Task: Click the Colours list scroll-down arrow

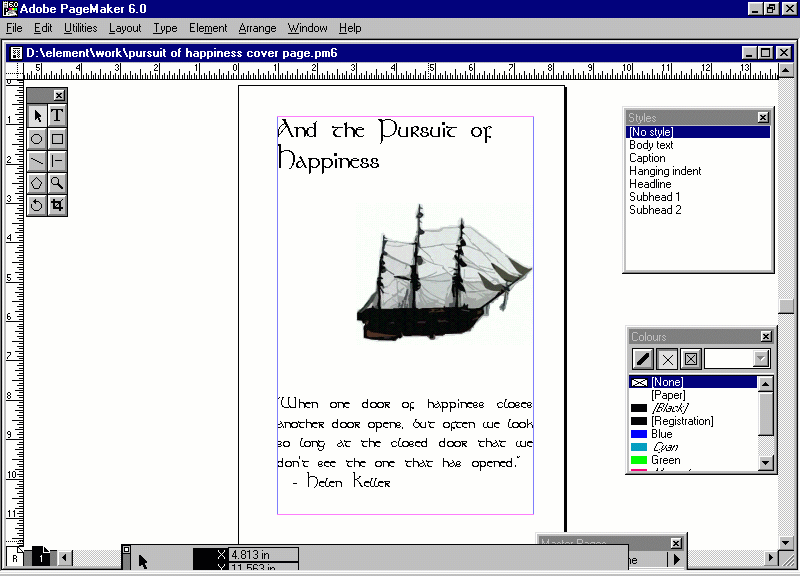Action: [766, 462]
